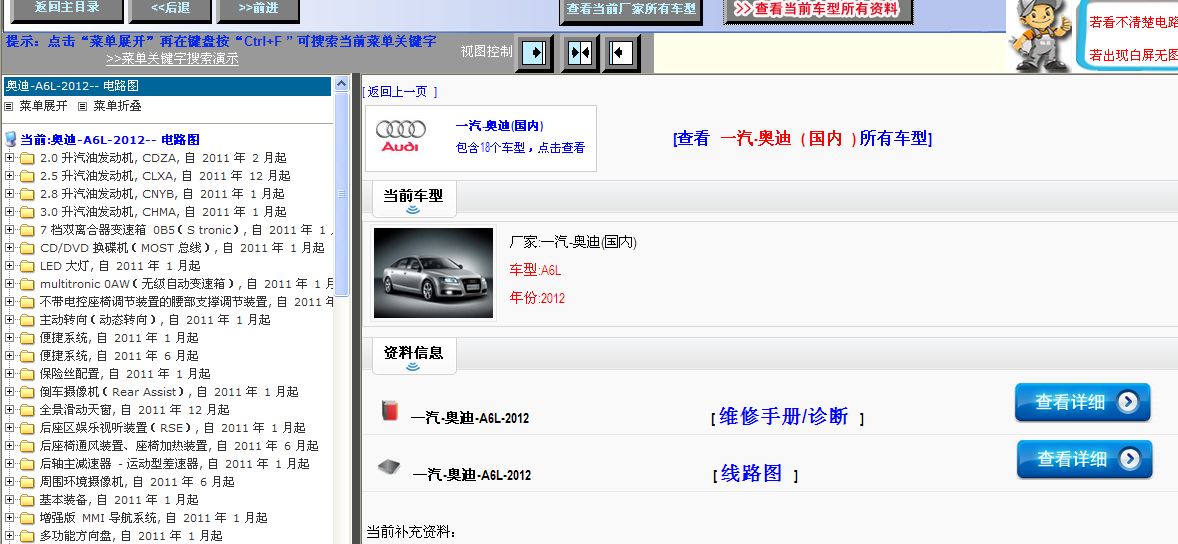Expand 2.8 升汽油发动机 CNYB node
The image size is (1178, 544).
tap(9, 194)
